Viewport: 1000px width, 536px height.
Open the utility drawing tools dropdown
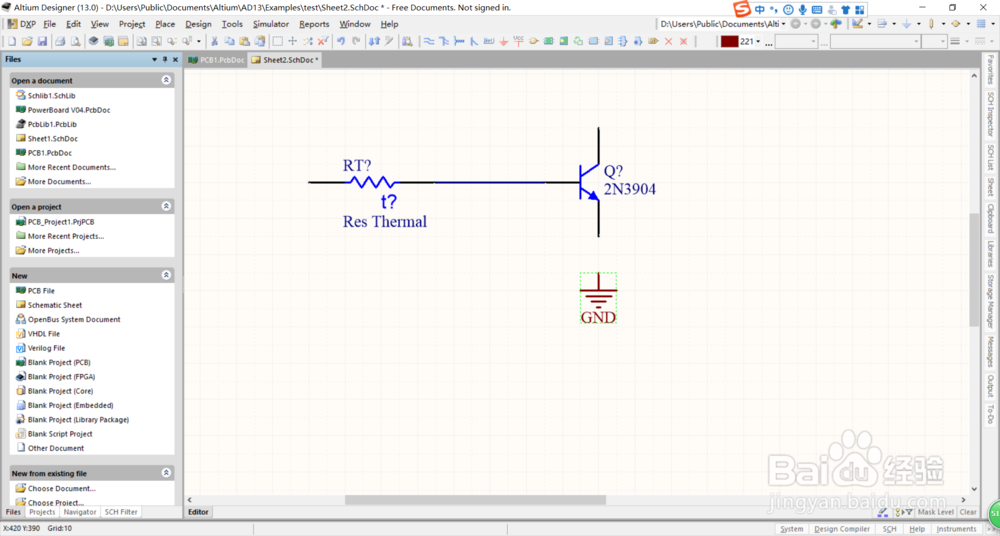pos(869,24)
